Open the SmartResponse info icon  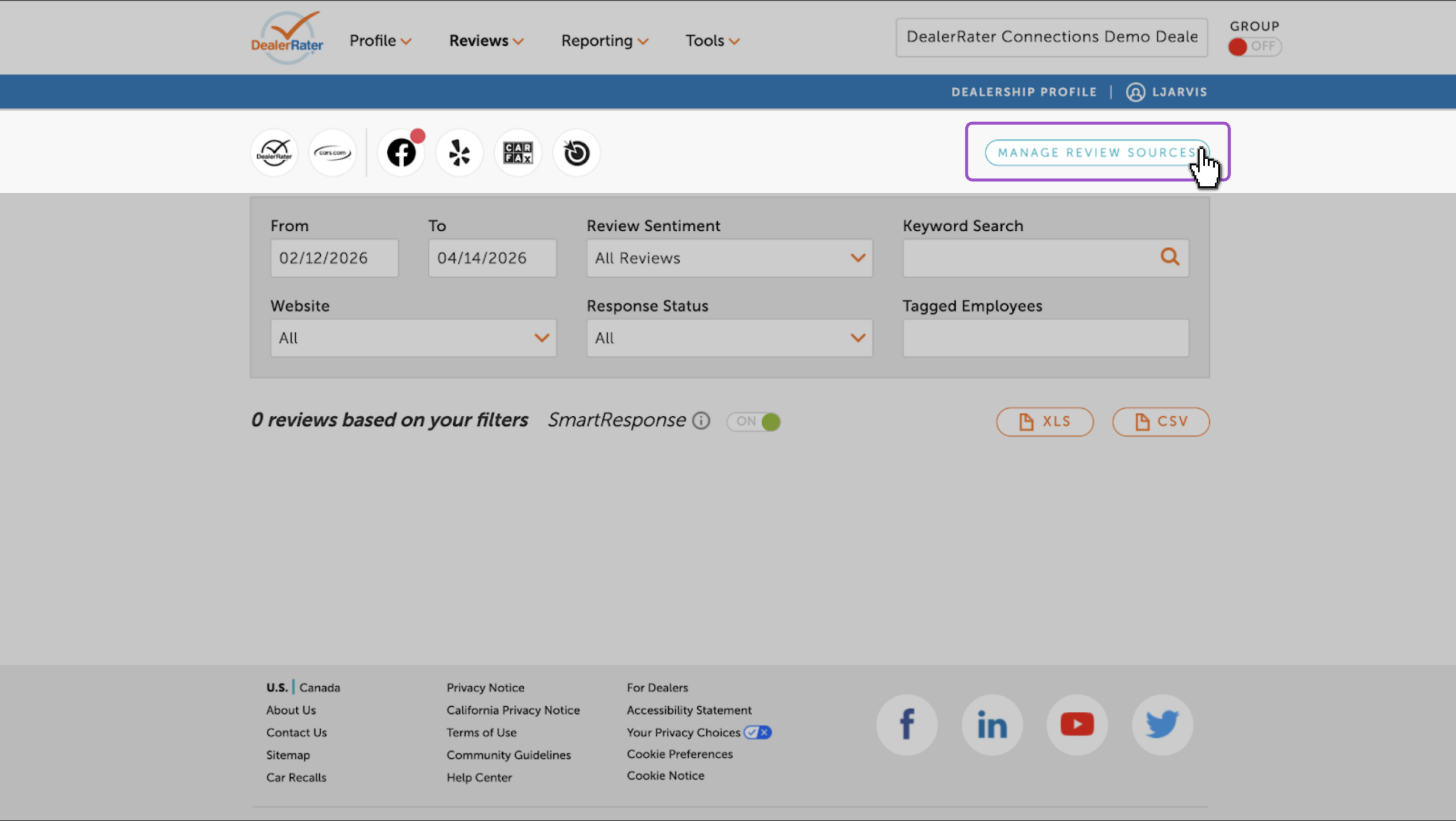click(701, 421)
